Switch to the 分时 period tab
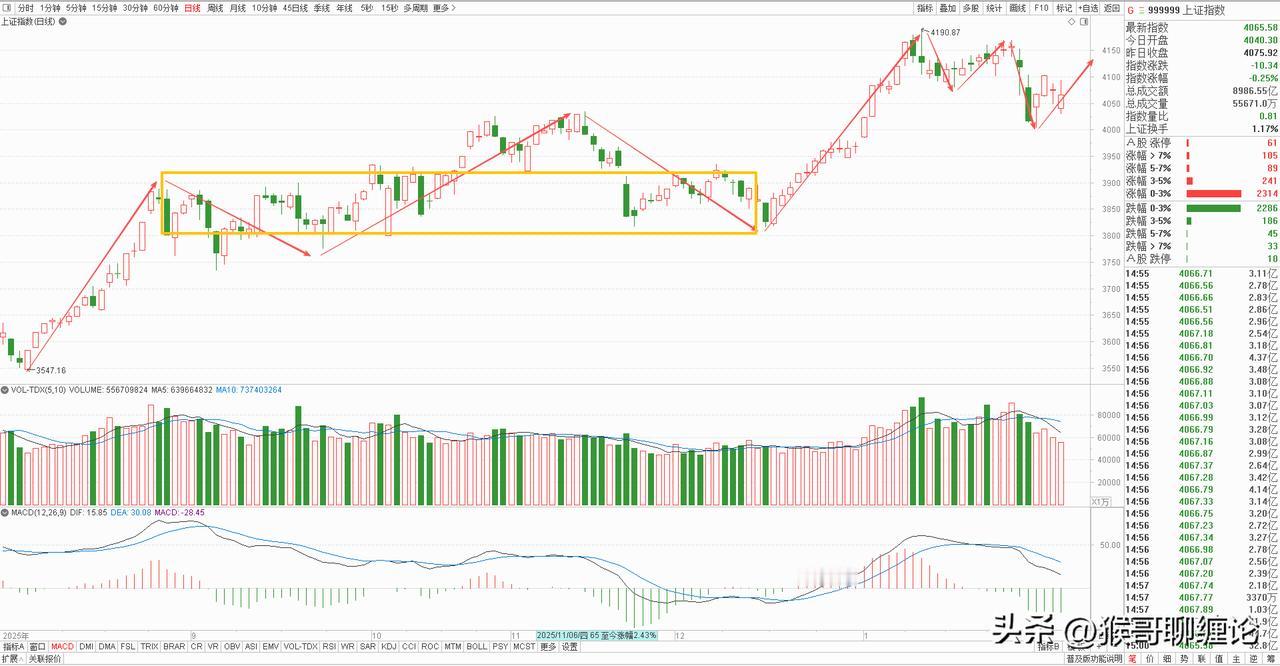1280x666 pixels. [25, 8]
